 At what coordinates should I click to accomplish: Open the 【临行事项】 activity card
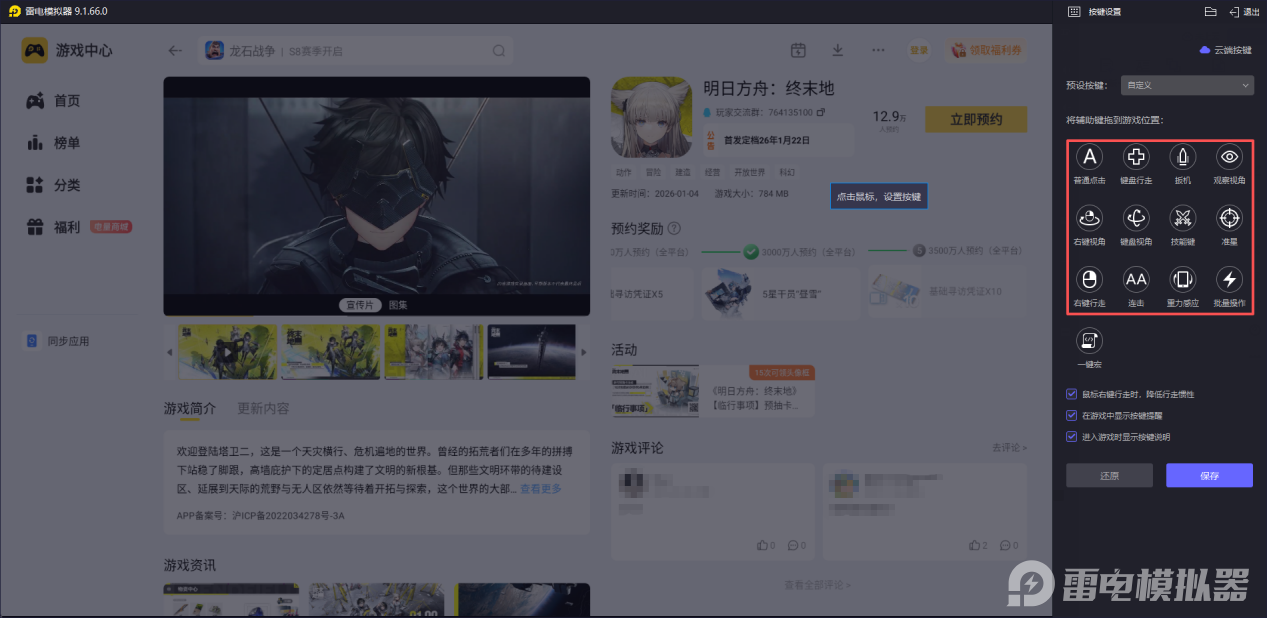pos(712,391)
